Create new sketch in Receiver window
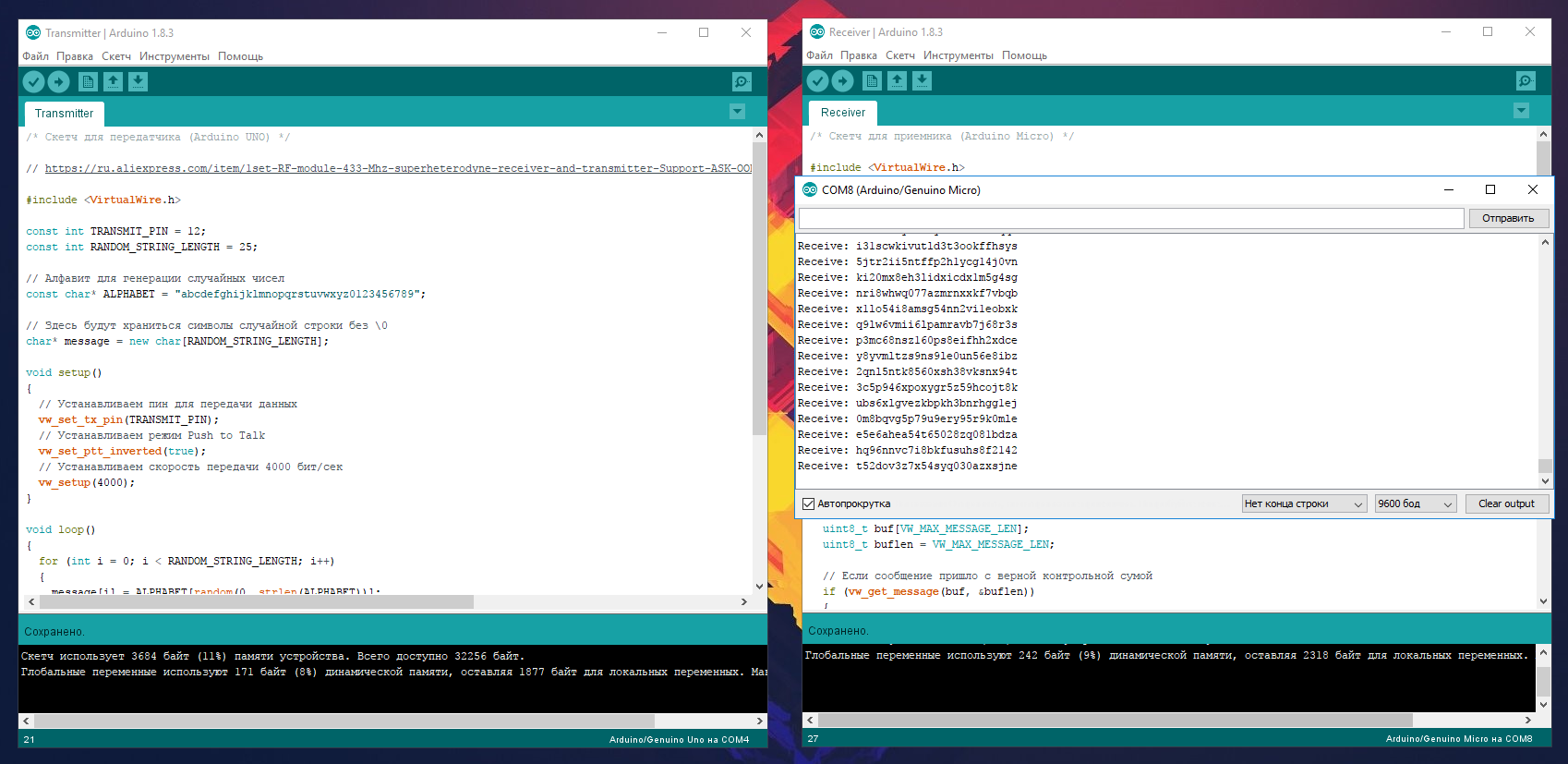Screen dimensions: 1568x764 click(x=872, y=81)
